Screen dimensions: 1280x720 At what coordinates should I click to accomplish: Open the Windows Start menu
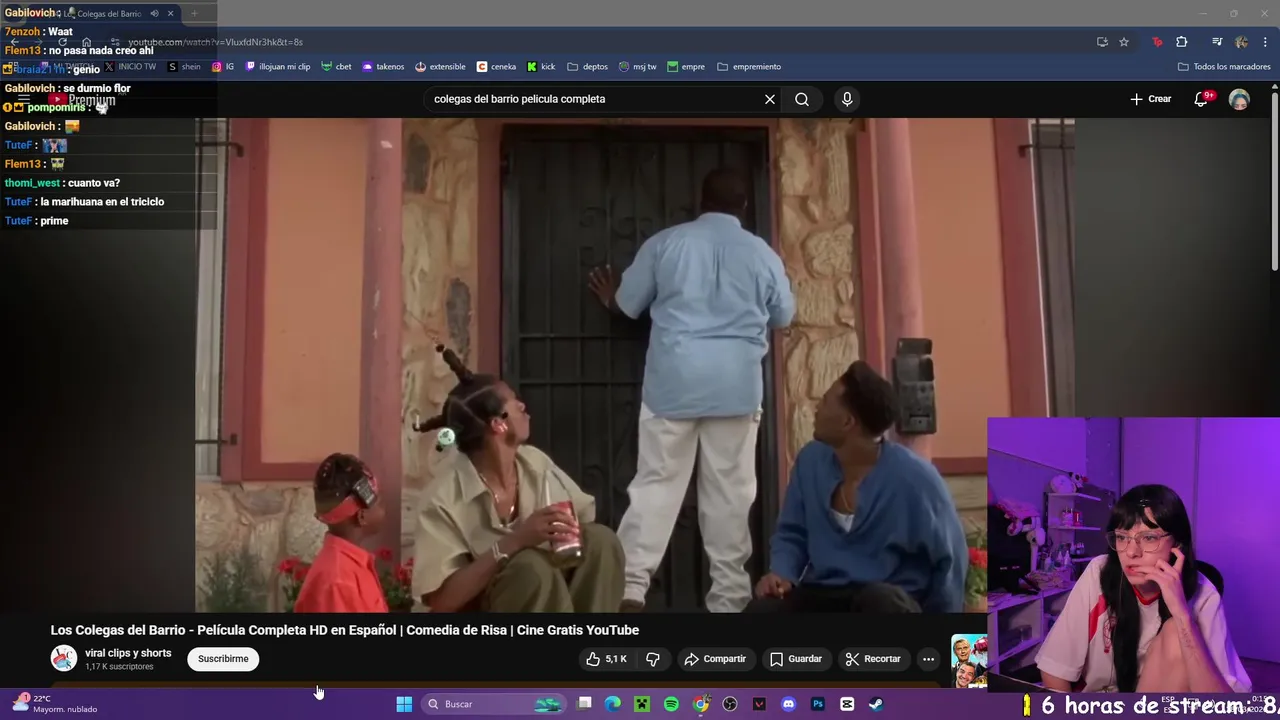click(x=404, y=704)
